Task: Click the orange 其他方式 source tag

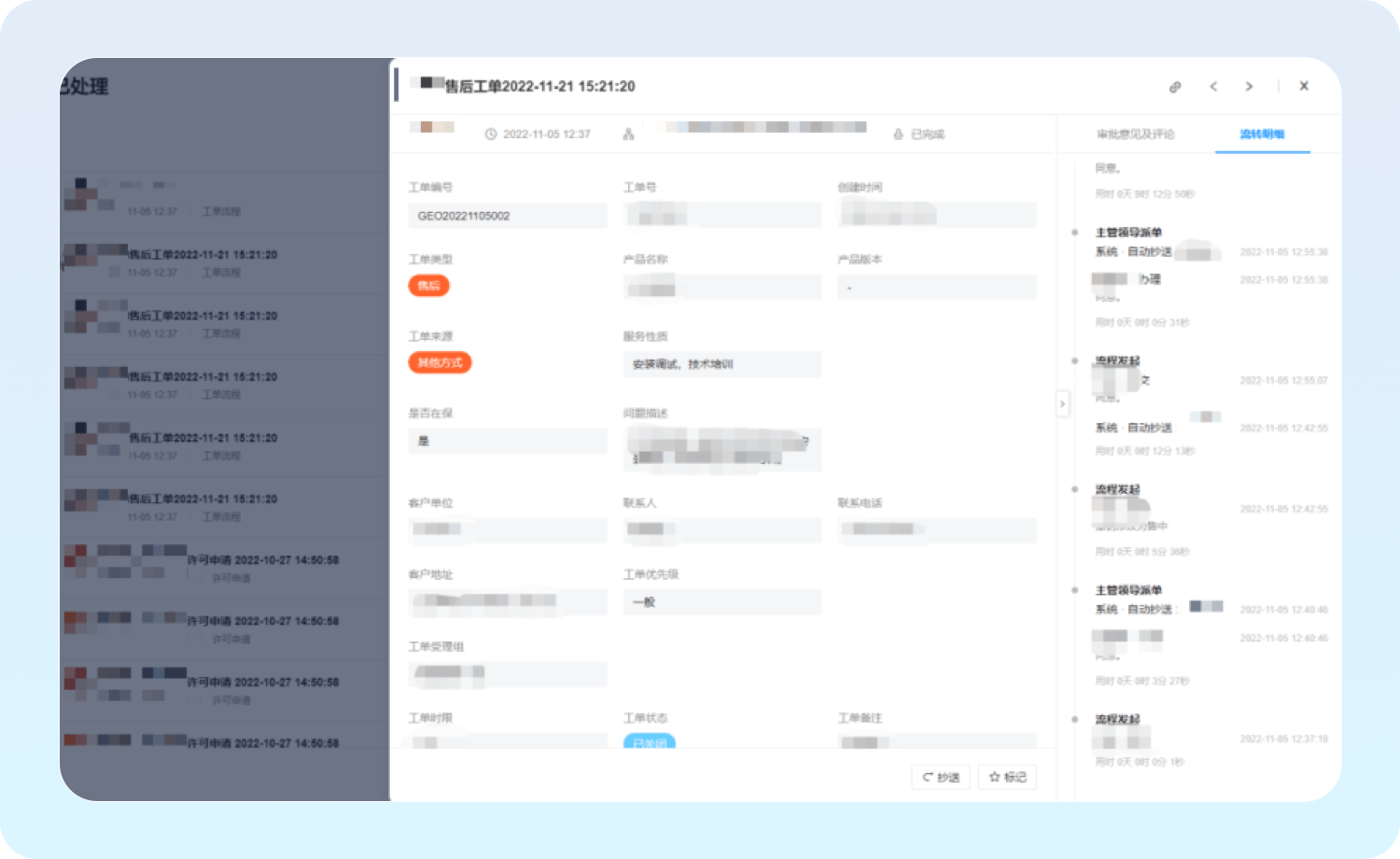Action: point(440,362)
